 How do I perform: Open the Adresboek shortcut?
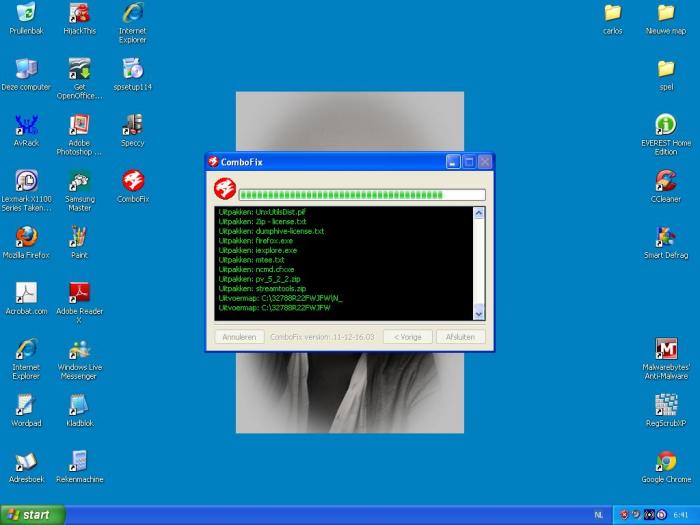(x=26, y=467)
